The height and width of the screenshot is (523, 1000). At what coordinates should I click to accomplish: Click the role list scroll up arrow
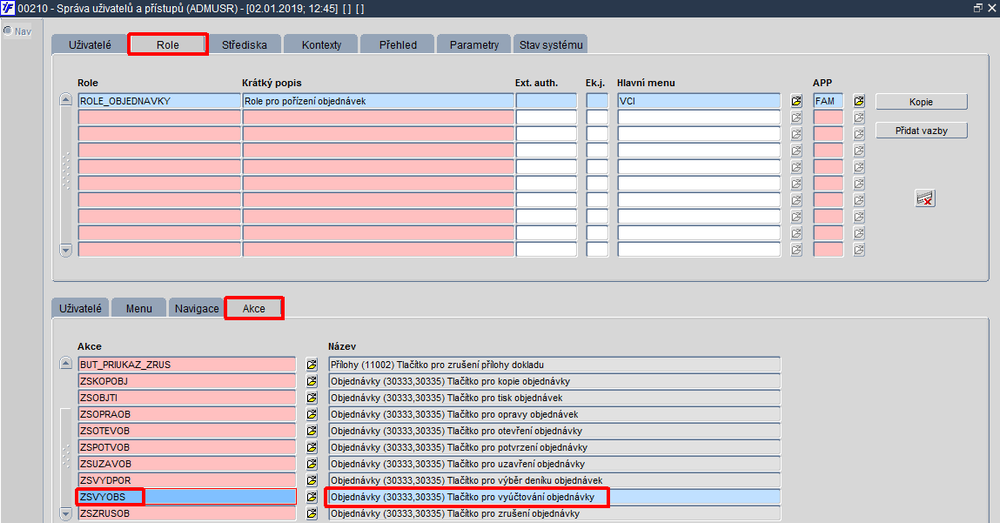point(66,99)
